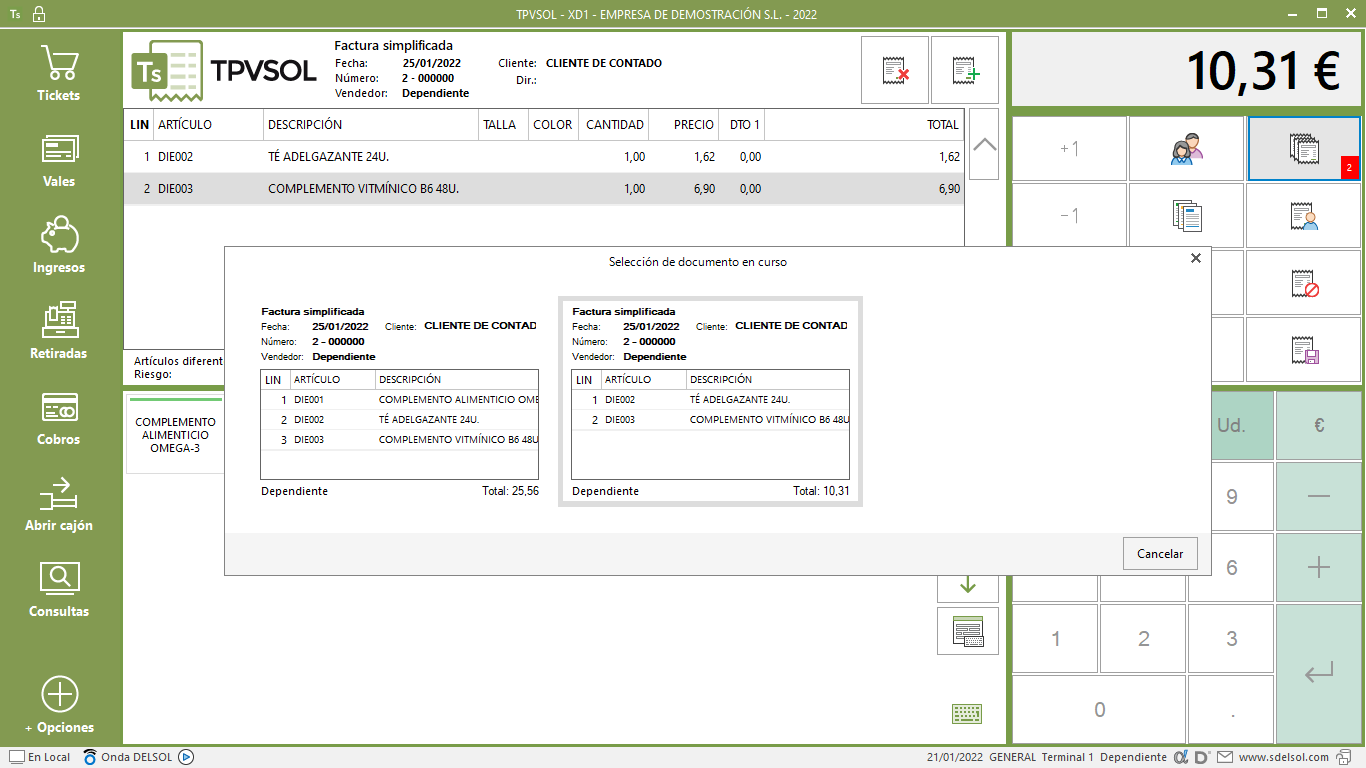
Task: Click the Ud. units button on keypad
Action: [1231, 425]
